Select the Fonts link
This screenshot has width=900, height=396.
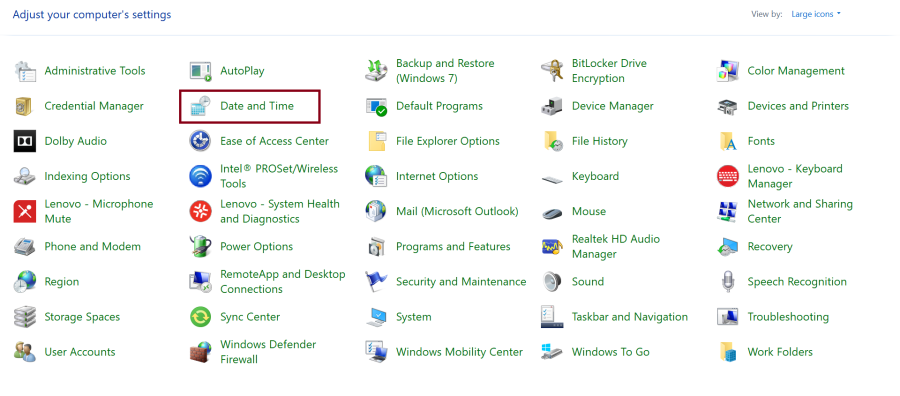(761, 141)
